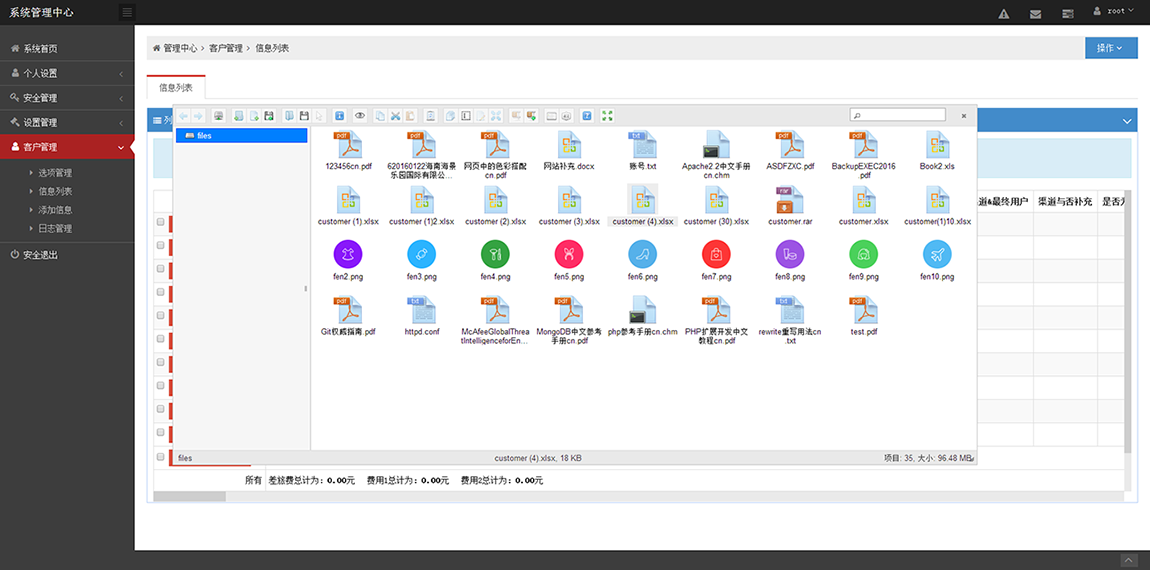Click 管理中心 in the breadcrumb
1150x570 pixels.
click(180, 48)
